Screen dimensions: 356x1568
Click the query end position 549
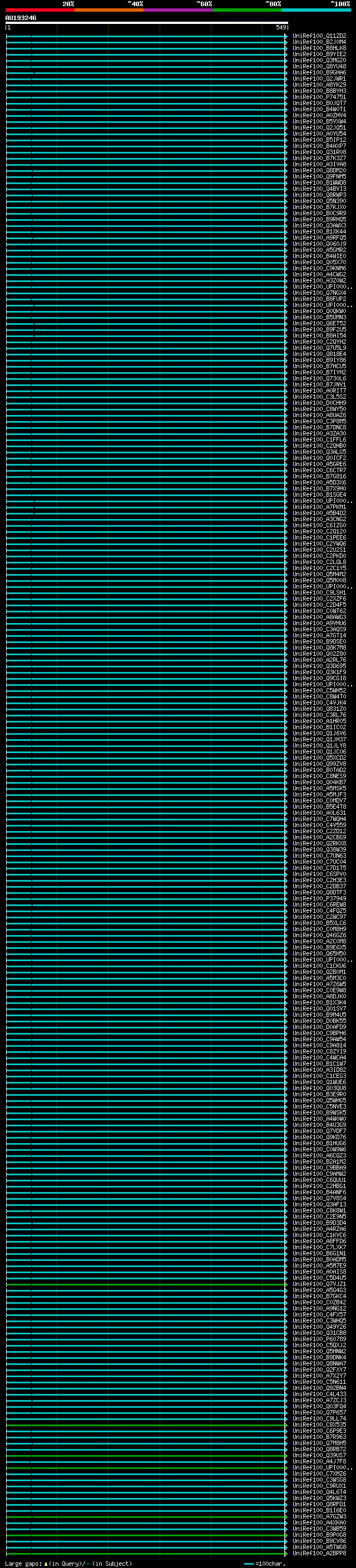[x=280, y=28]
